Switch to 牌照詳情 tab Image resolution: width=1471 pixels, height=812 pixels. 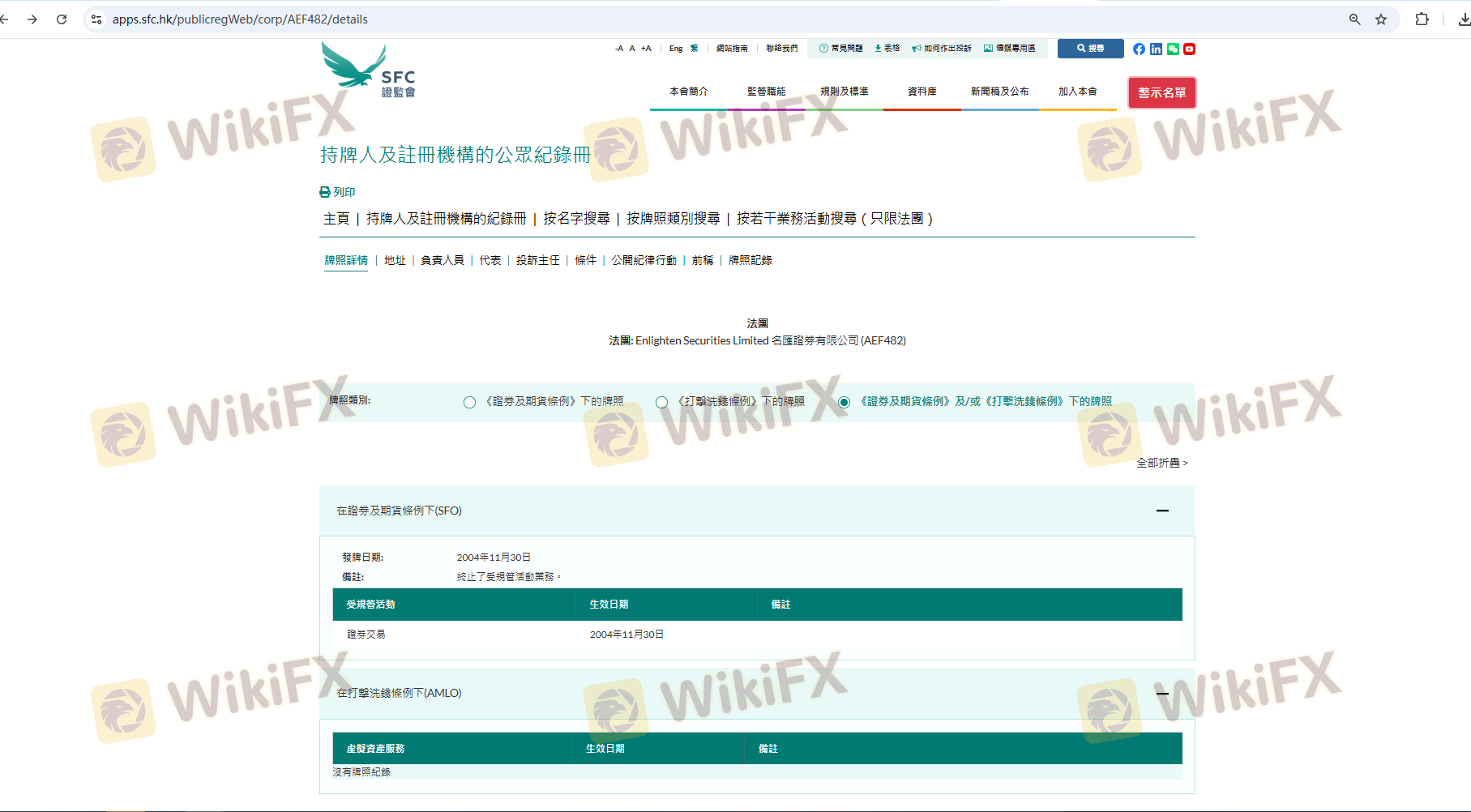pyautogui.click(x=346, y=260)
